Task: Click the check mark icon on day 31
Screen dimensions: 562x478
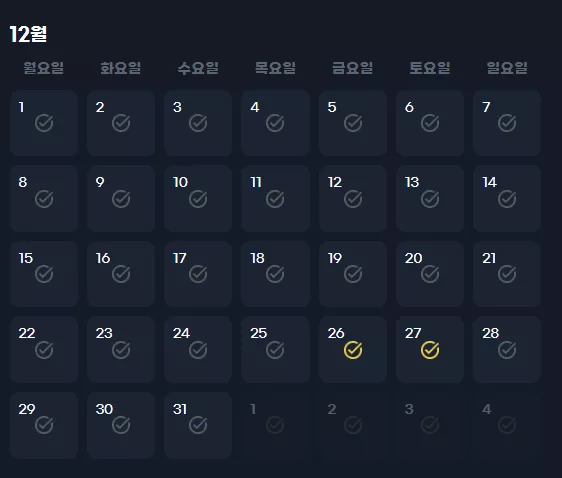Action: pyautogui.click(x=198, y=425)
